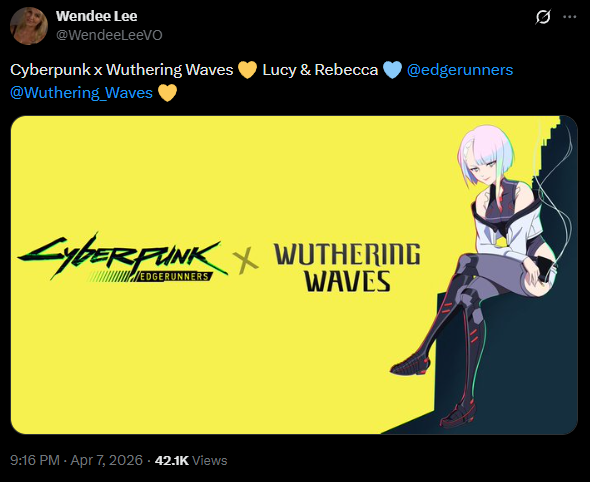590x482 pixels.
Task: Open the @WendeeLeeVO handle link
Action: (x=109, y=35)
